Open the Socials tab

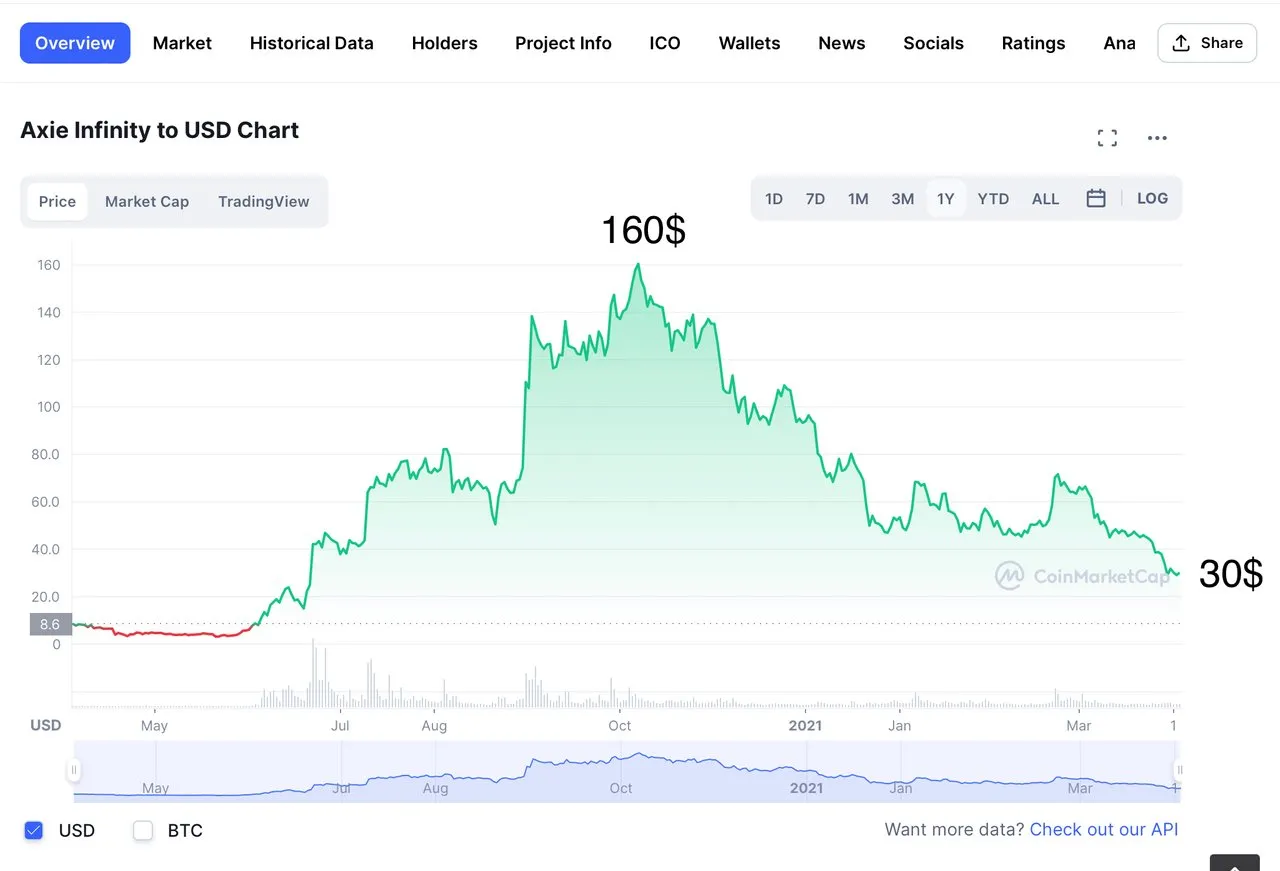point(933,43)
